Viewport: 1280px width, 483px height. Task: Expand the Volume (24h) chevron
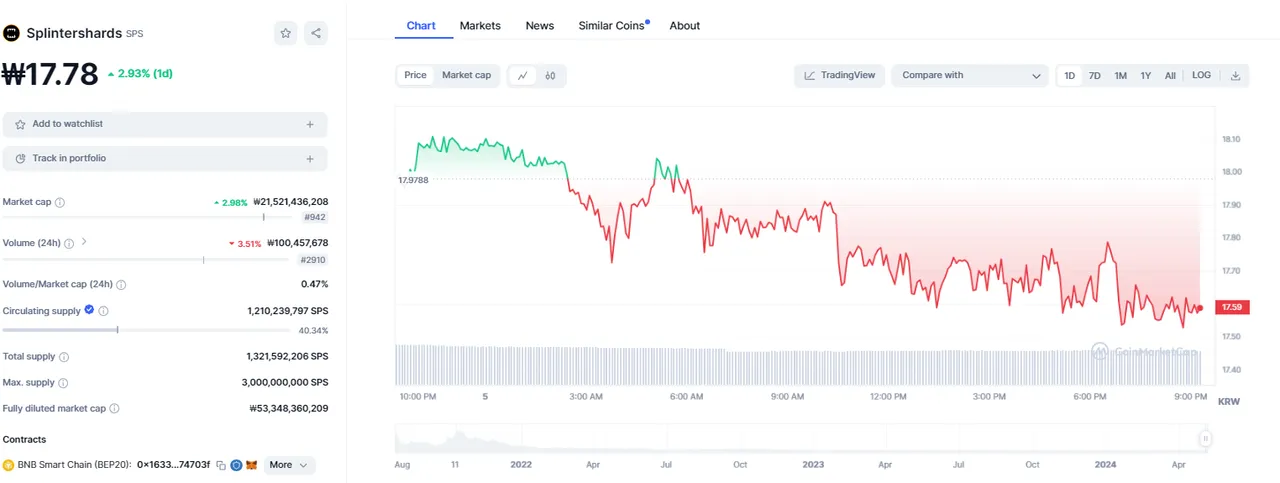84,242
